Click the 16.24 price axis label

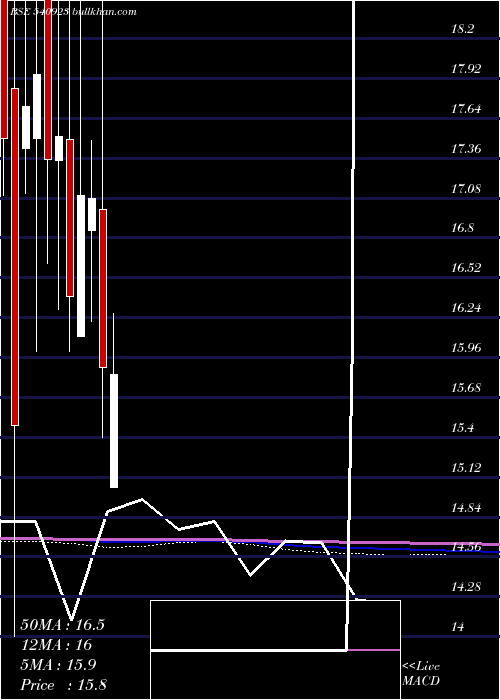[x=466, y=308]
